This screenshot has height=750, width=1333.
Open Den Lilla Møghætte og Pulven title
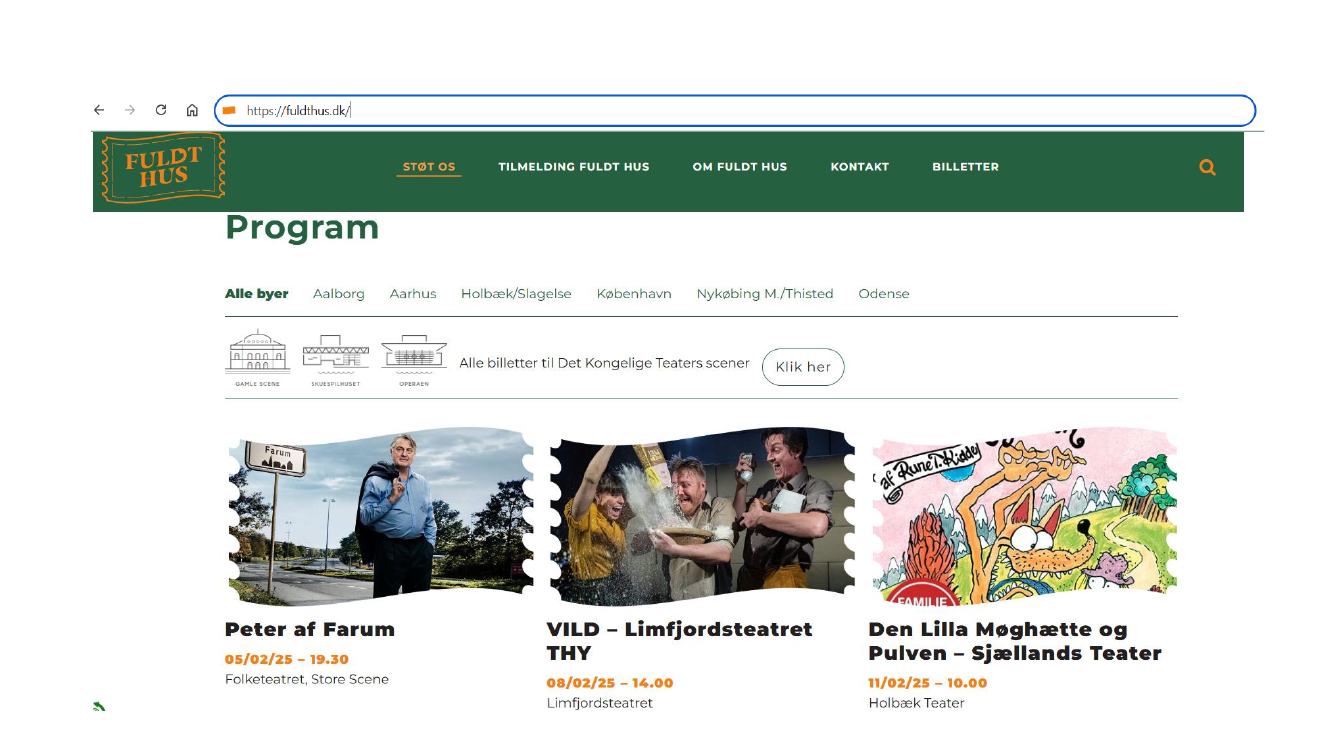pyautogui.click(x=1015, y=641)
